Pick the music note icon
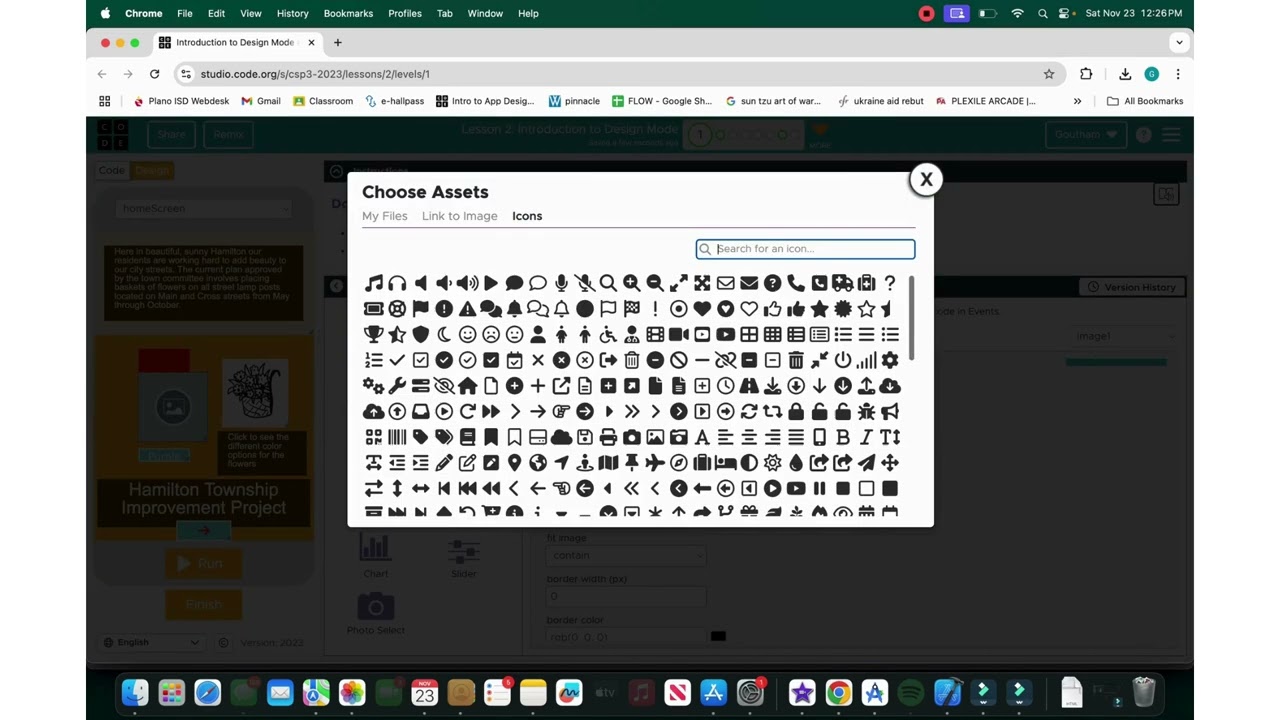Image resolution: width=1280 pixels, height=720 pixels. coord(374,283)
